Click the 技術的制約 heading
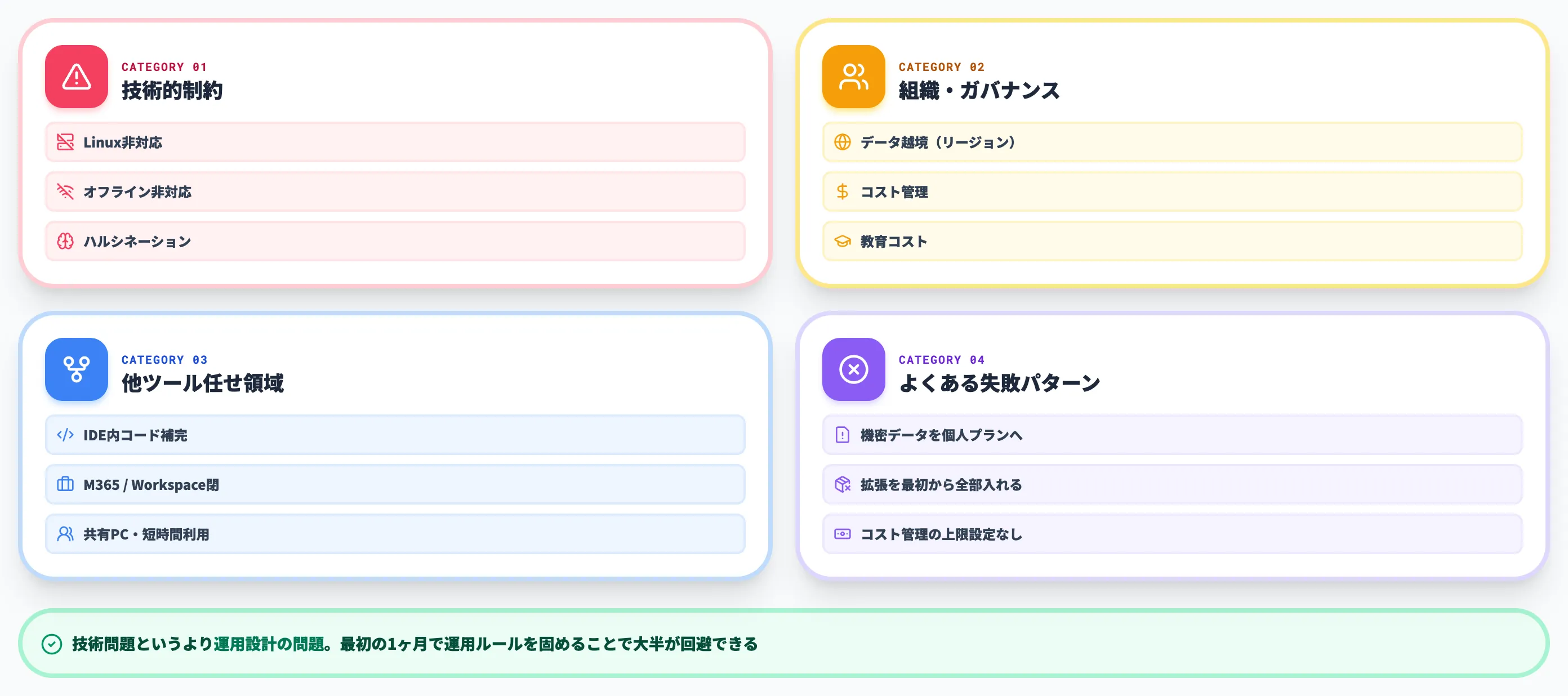Viewport: 1568px width, 696px height. pyautogui.click(x=172, y=91)
